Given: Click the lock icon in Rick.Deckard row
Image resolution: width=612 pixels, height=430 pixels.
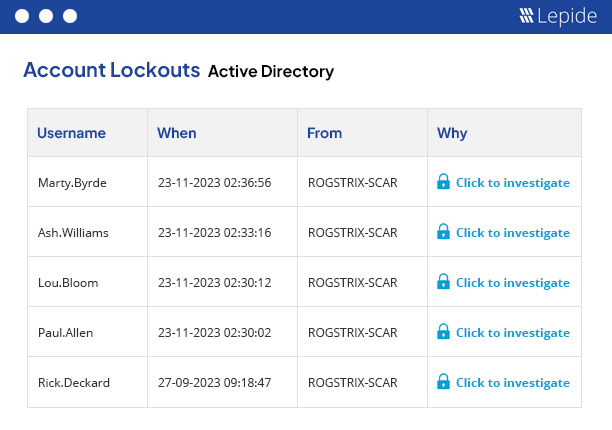Looking at the screenshot, I should pyautogui.click(x=443, y=381).
